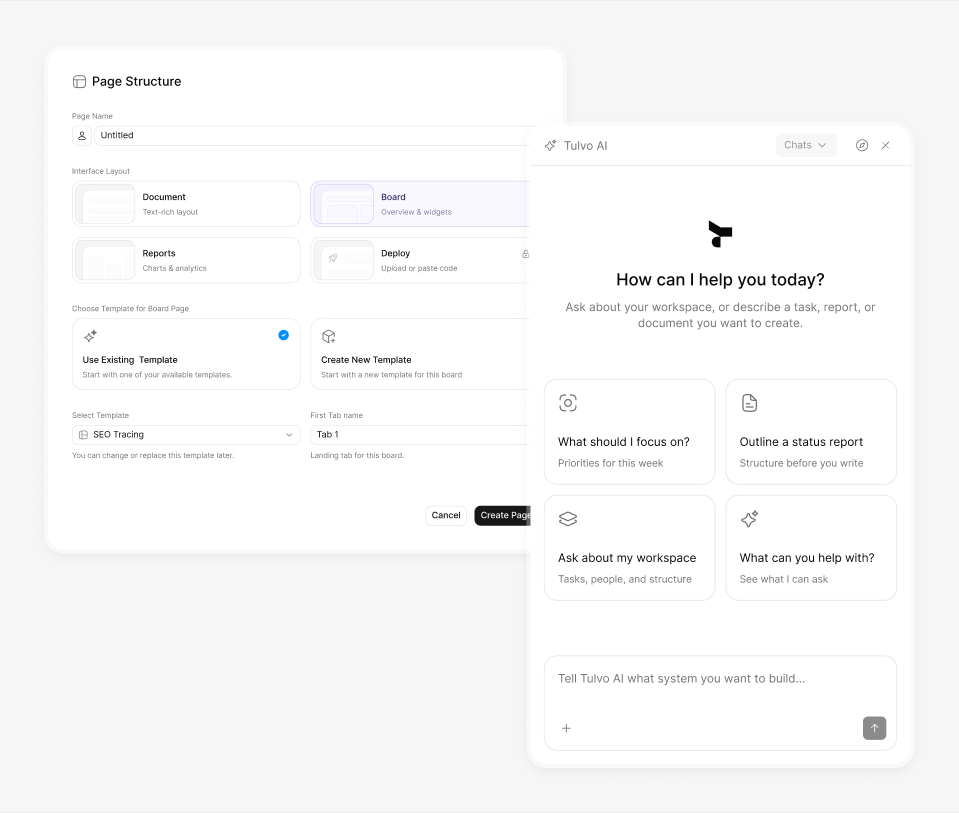Click the How can I help you today heading

point(720,280)
